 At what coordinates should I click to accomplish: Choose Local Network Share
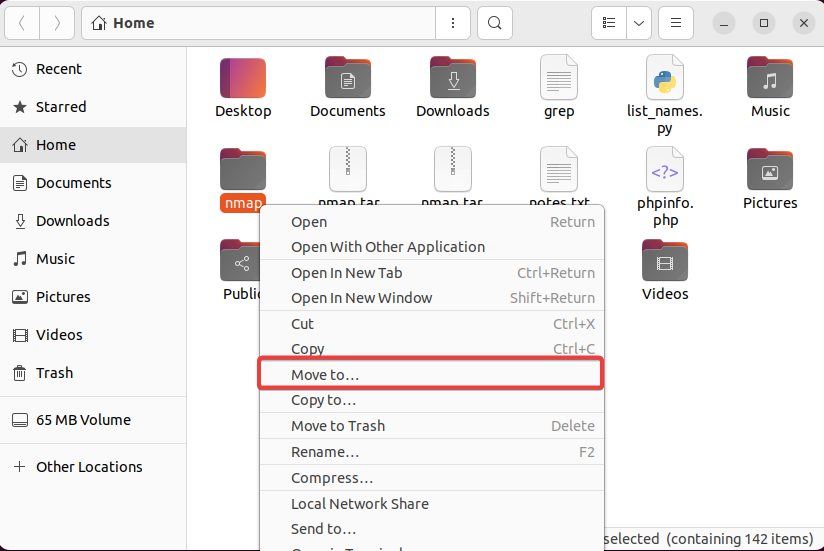tap(431, 504)
